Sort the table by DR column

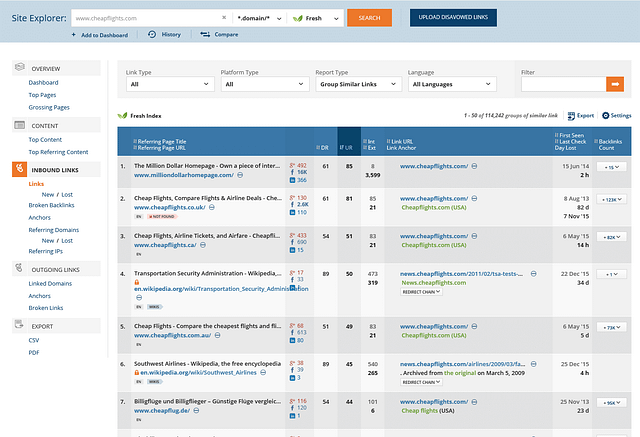(325, 147)
